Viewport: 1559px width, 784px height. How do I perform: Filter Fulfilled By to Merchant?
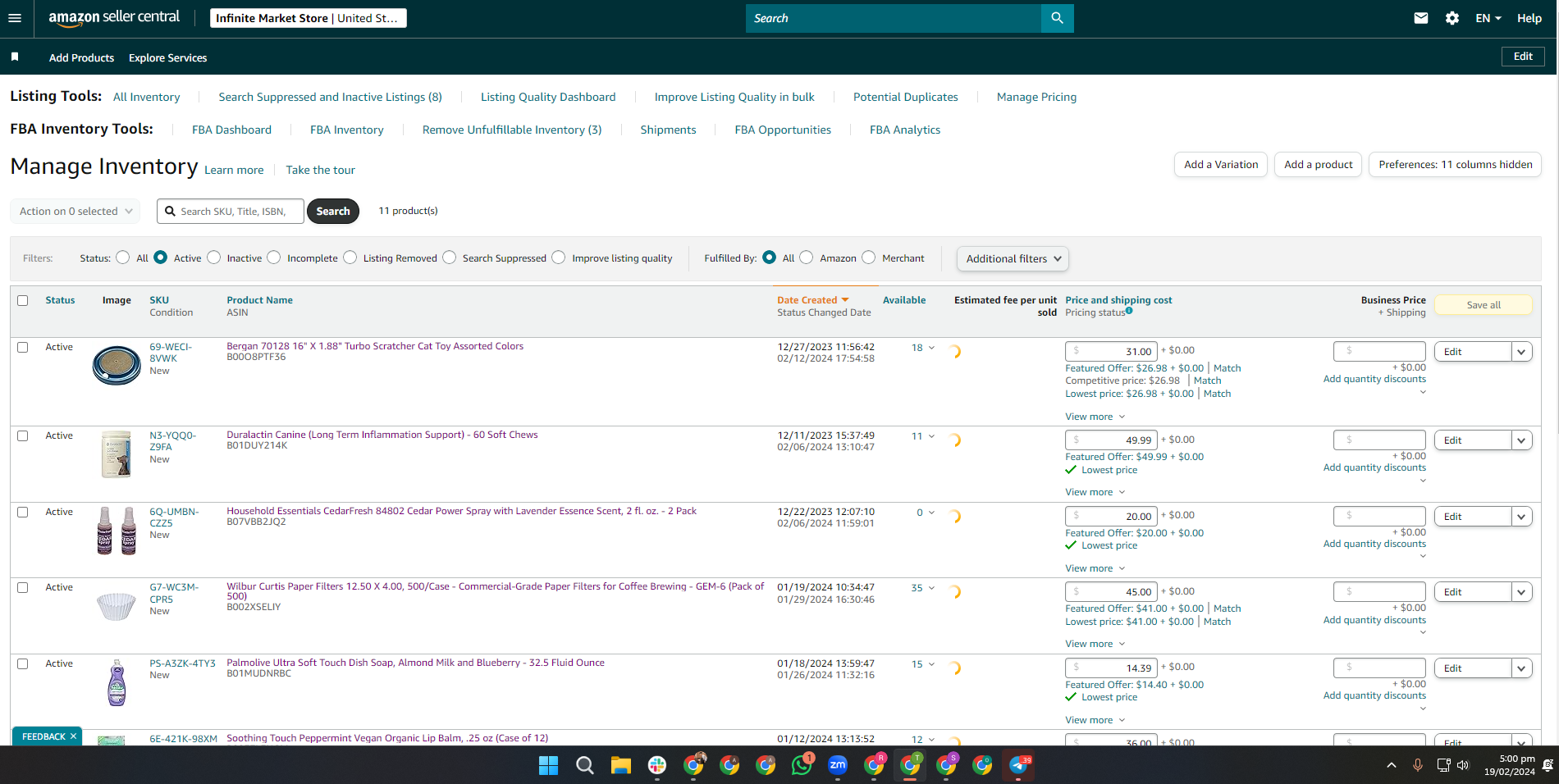tap(869, 258)
